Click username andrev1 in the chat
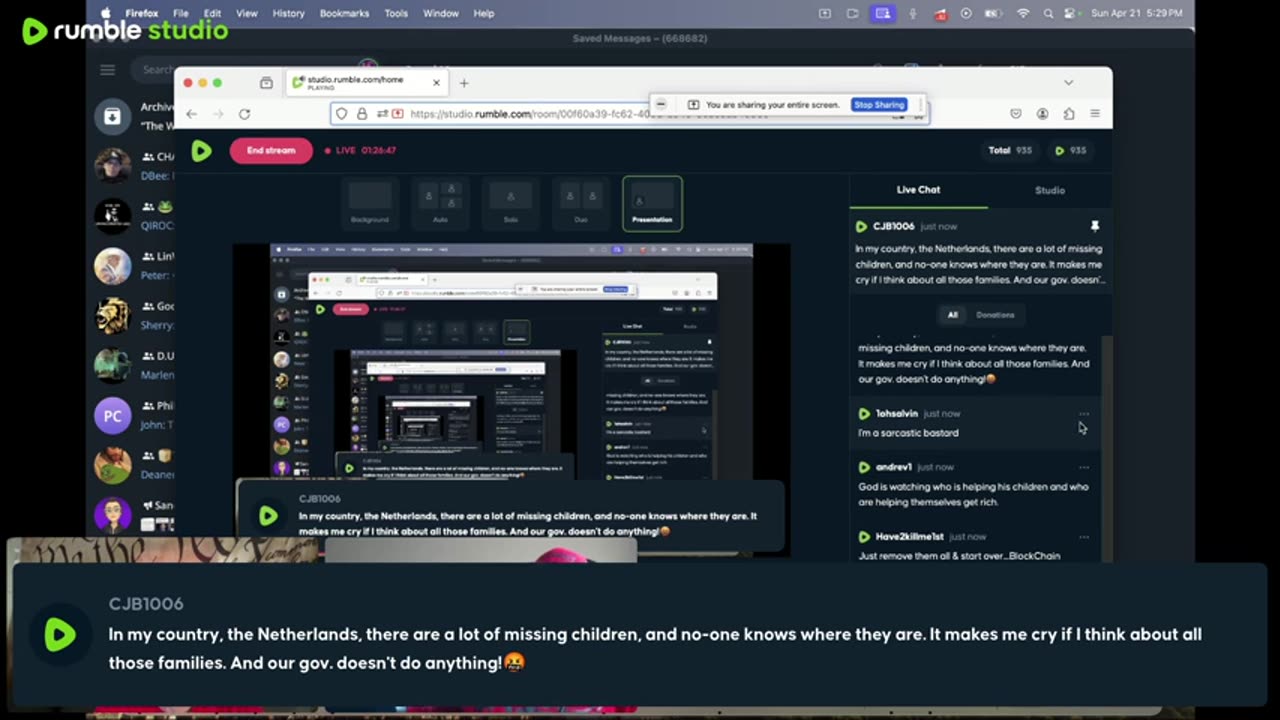The width and height of the screenshot is (1280, 720). pos(894,467)
